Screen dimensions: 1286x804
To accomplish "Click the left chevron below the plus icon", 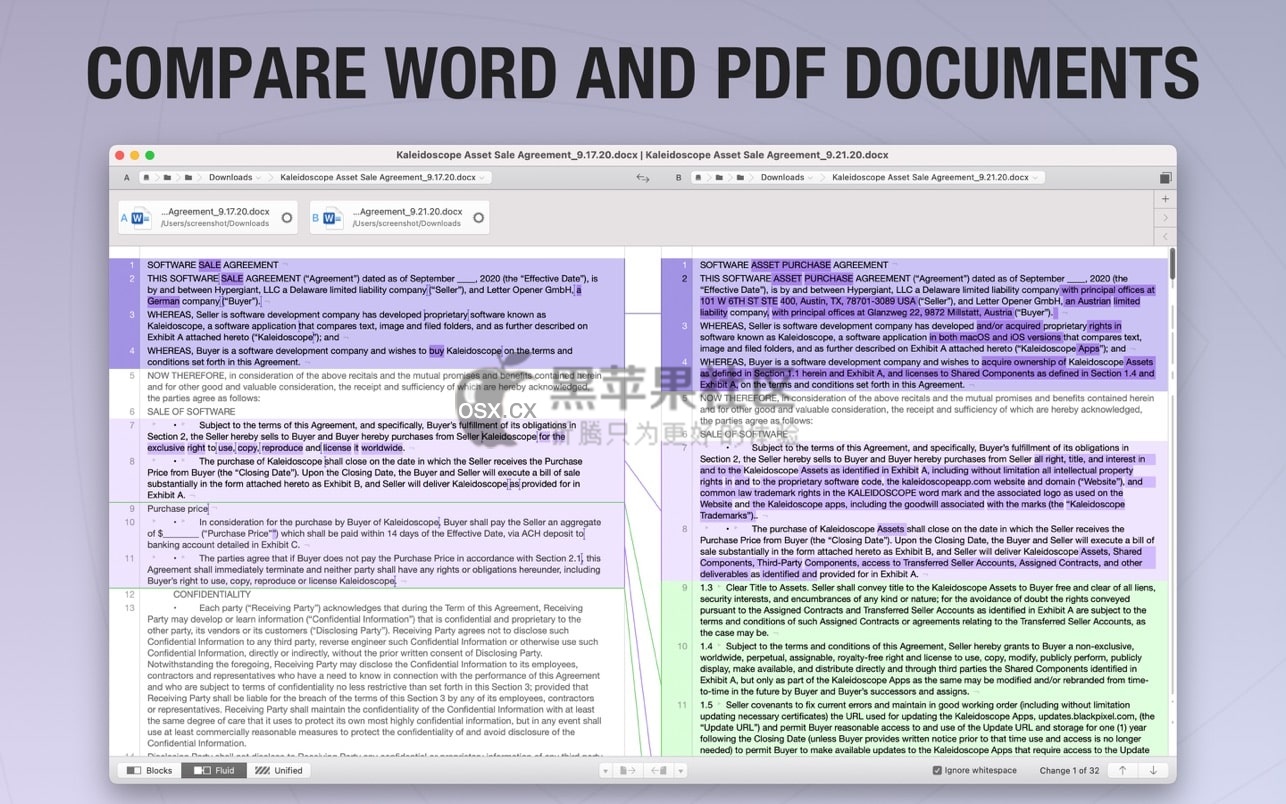I will click(1165, 236).
